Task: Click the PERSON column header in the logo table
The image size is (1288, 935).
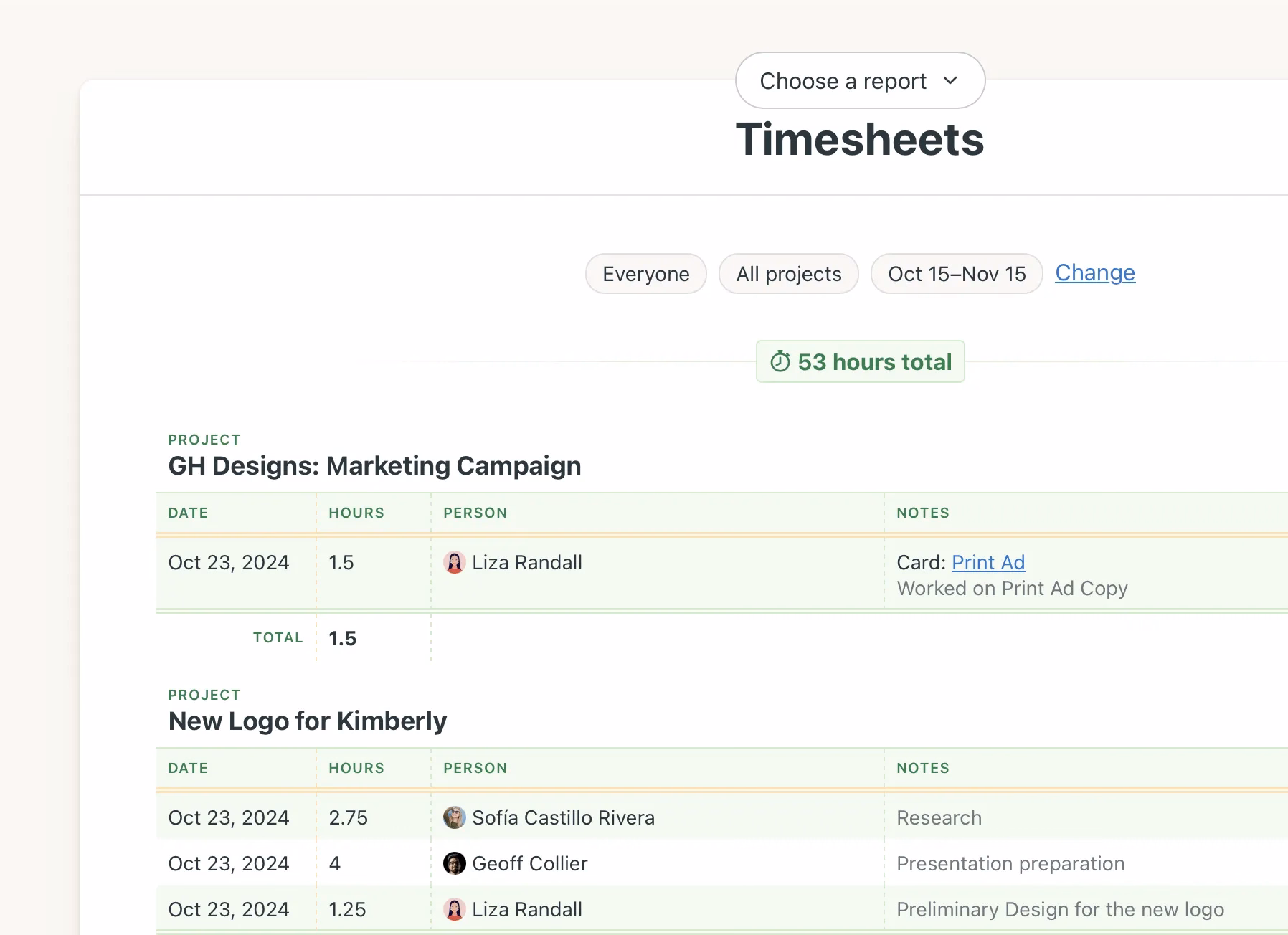Action: [475, 769]
